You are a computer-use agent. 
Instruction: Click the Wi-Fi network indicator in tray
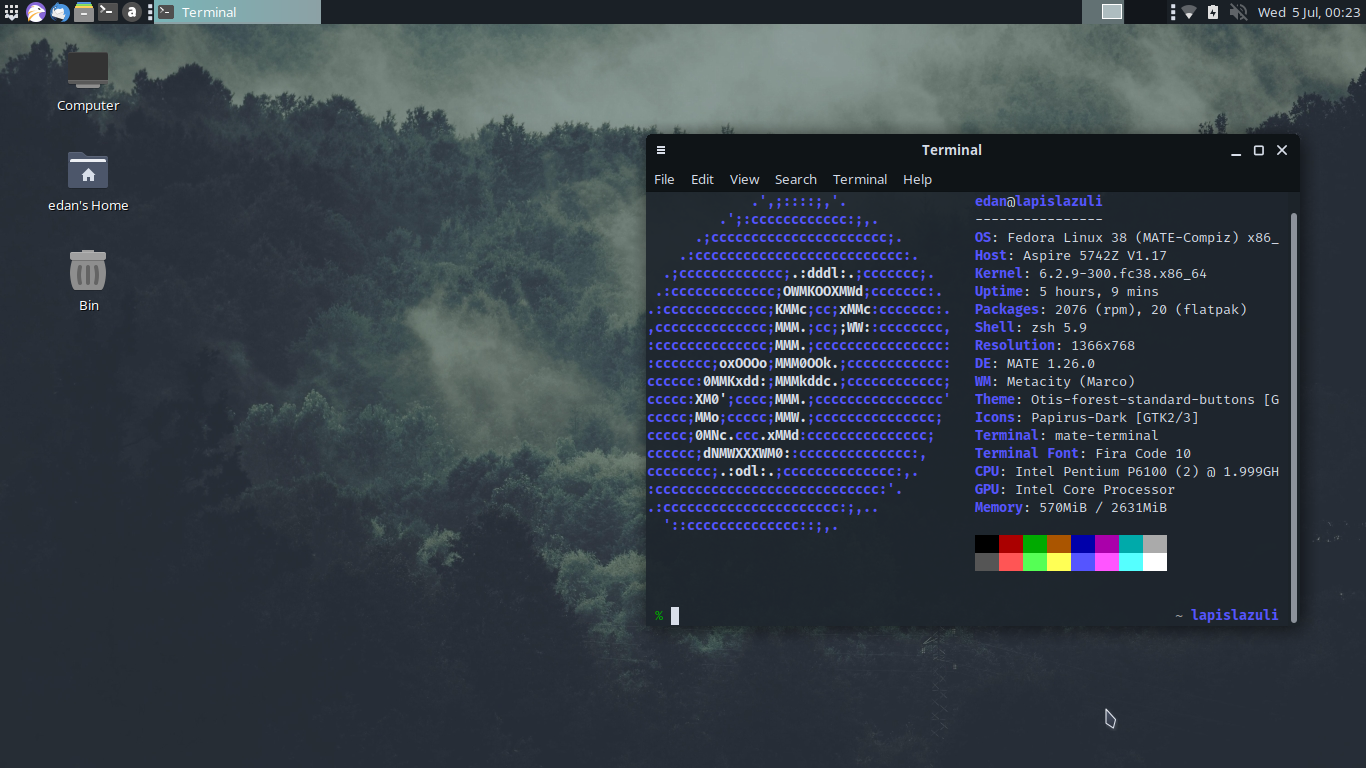pos(1189,12)
